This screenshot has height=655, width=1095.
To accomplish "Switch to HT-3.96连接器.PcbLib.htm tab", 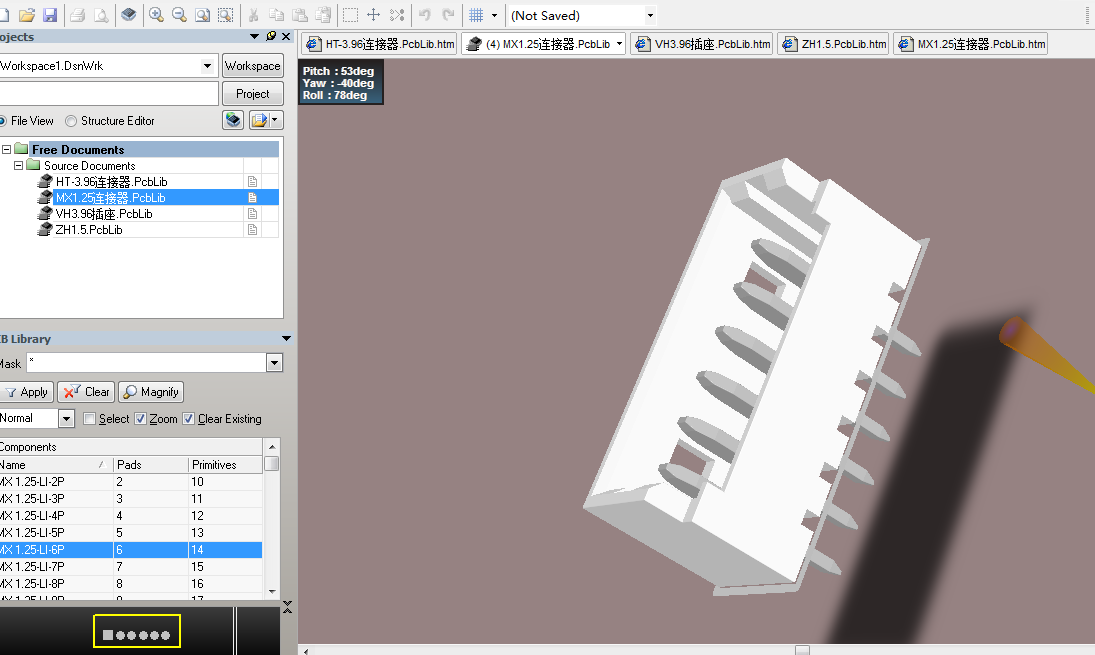I will (x=380, y=44).
